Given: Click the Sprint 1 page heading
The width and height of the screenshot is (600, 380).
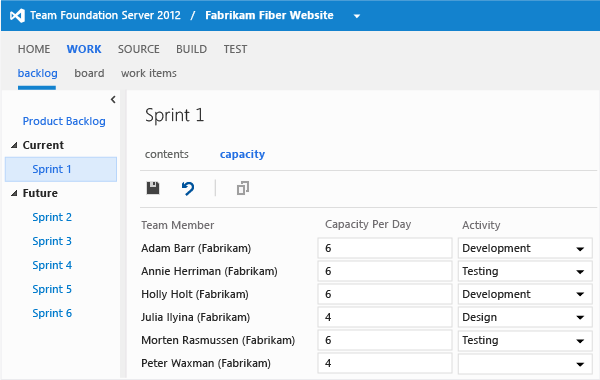Looking at the screenshot, I should (x=174, y=115).
